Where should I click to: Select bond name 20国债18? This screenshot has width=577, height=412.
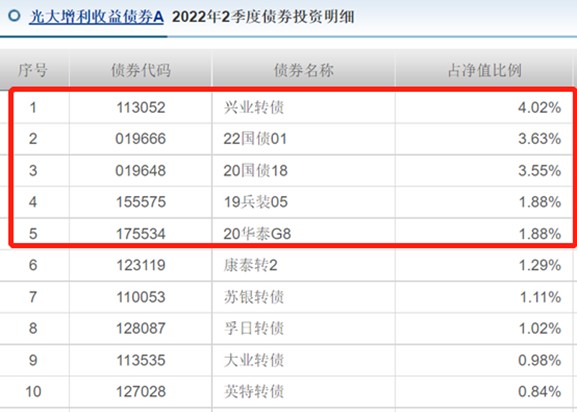tap(255, 171)
